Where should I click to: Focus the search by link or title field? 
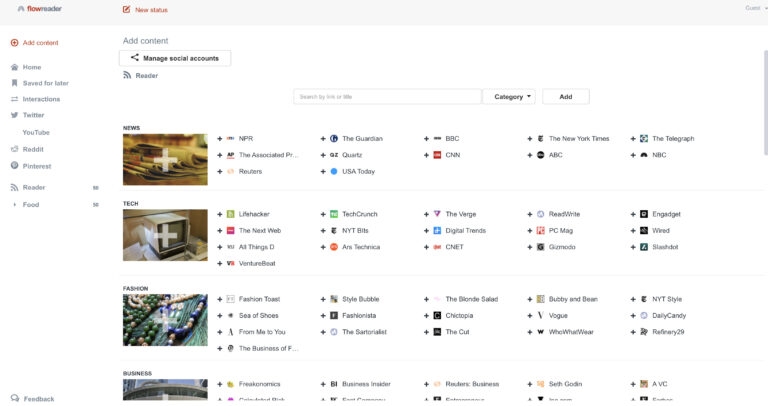point(387,96)
